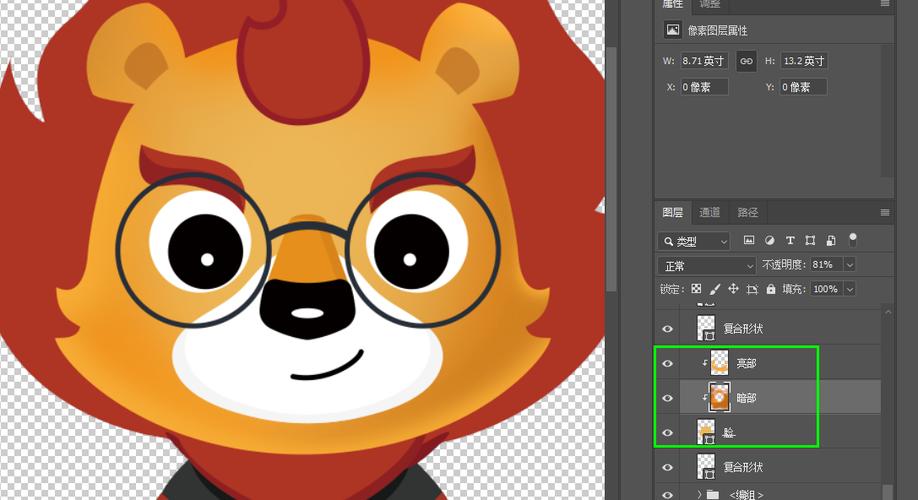Hide the 暗部 layer

[x=667, y=398]
